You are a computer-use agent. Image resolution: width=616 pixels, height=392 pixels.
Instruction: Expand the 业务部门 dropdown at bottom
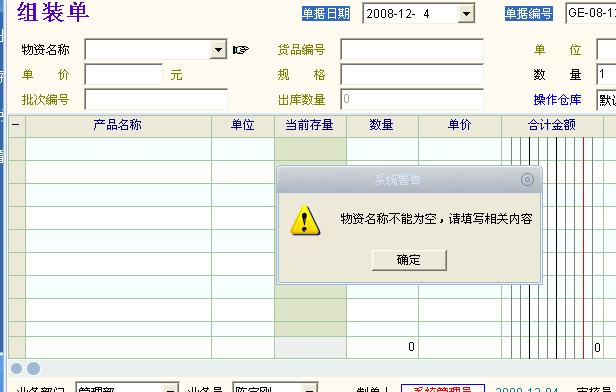click(170, 388)
